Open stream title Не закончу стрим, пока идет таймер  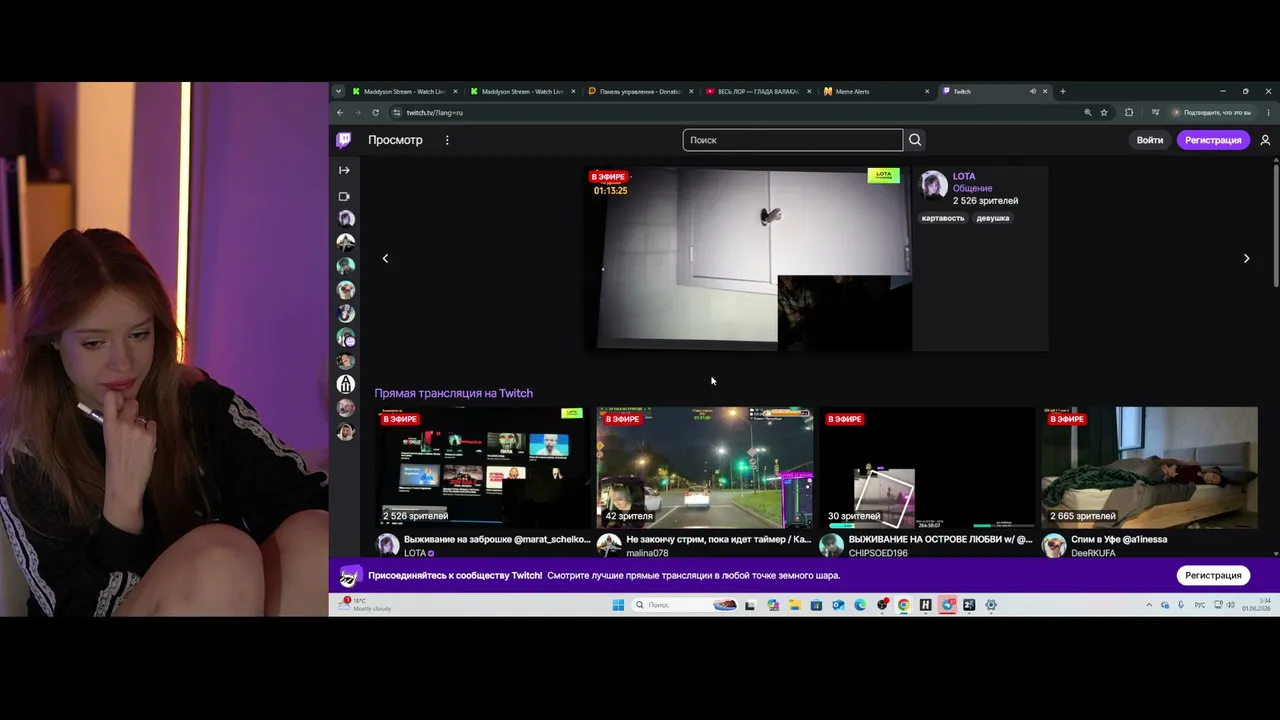(719, 539)
